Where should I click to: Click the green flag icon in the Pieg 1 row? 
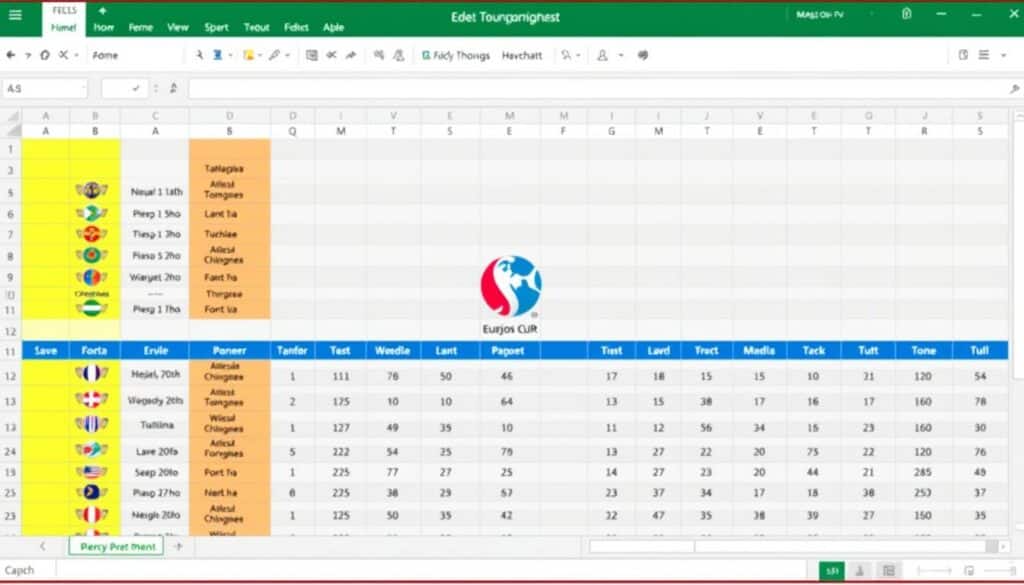point(92,308)
